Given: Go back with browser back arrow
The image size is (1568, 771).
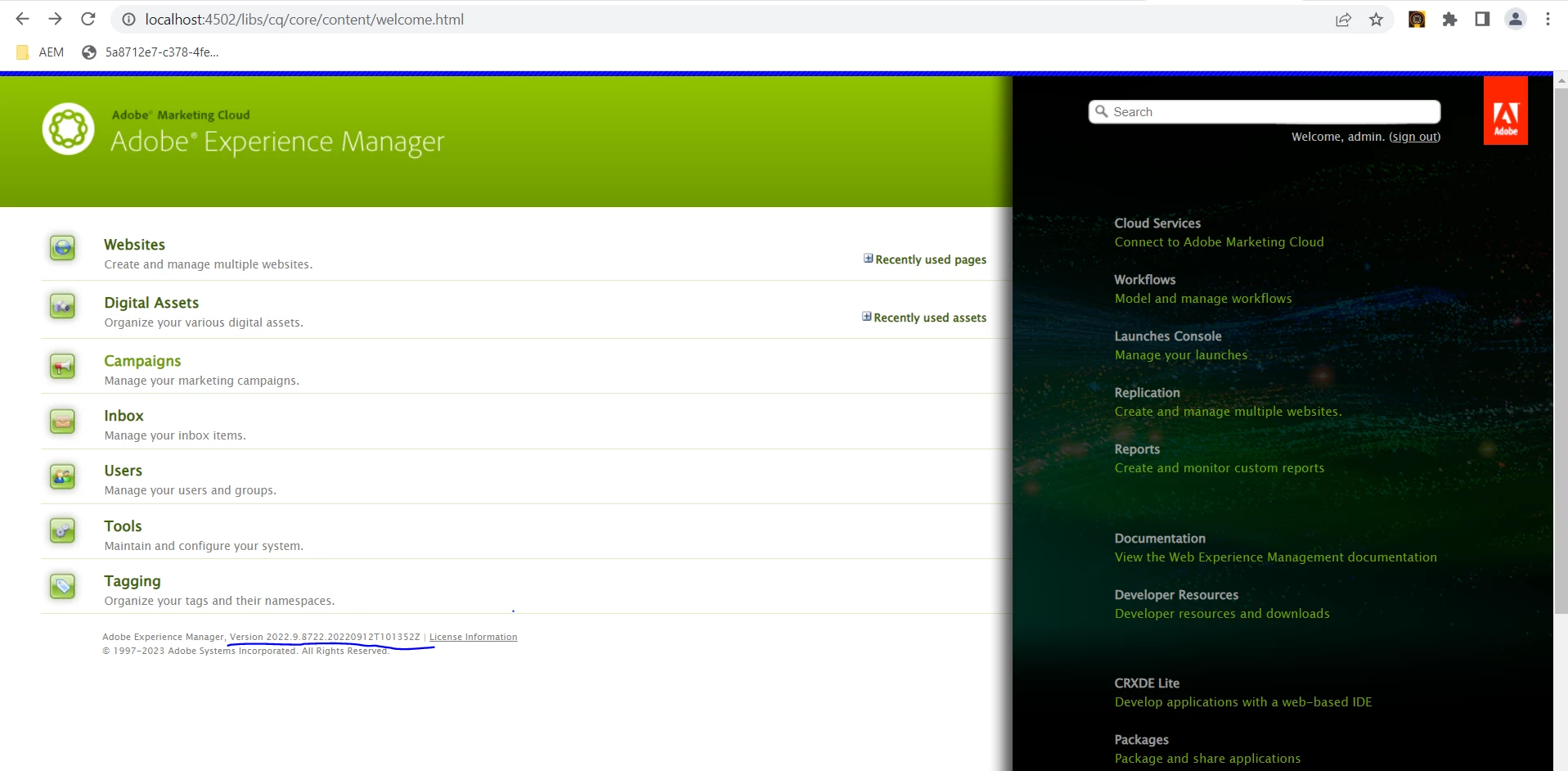Looking at the screenshot, I should pyautogui.click(x=23, y=19).
